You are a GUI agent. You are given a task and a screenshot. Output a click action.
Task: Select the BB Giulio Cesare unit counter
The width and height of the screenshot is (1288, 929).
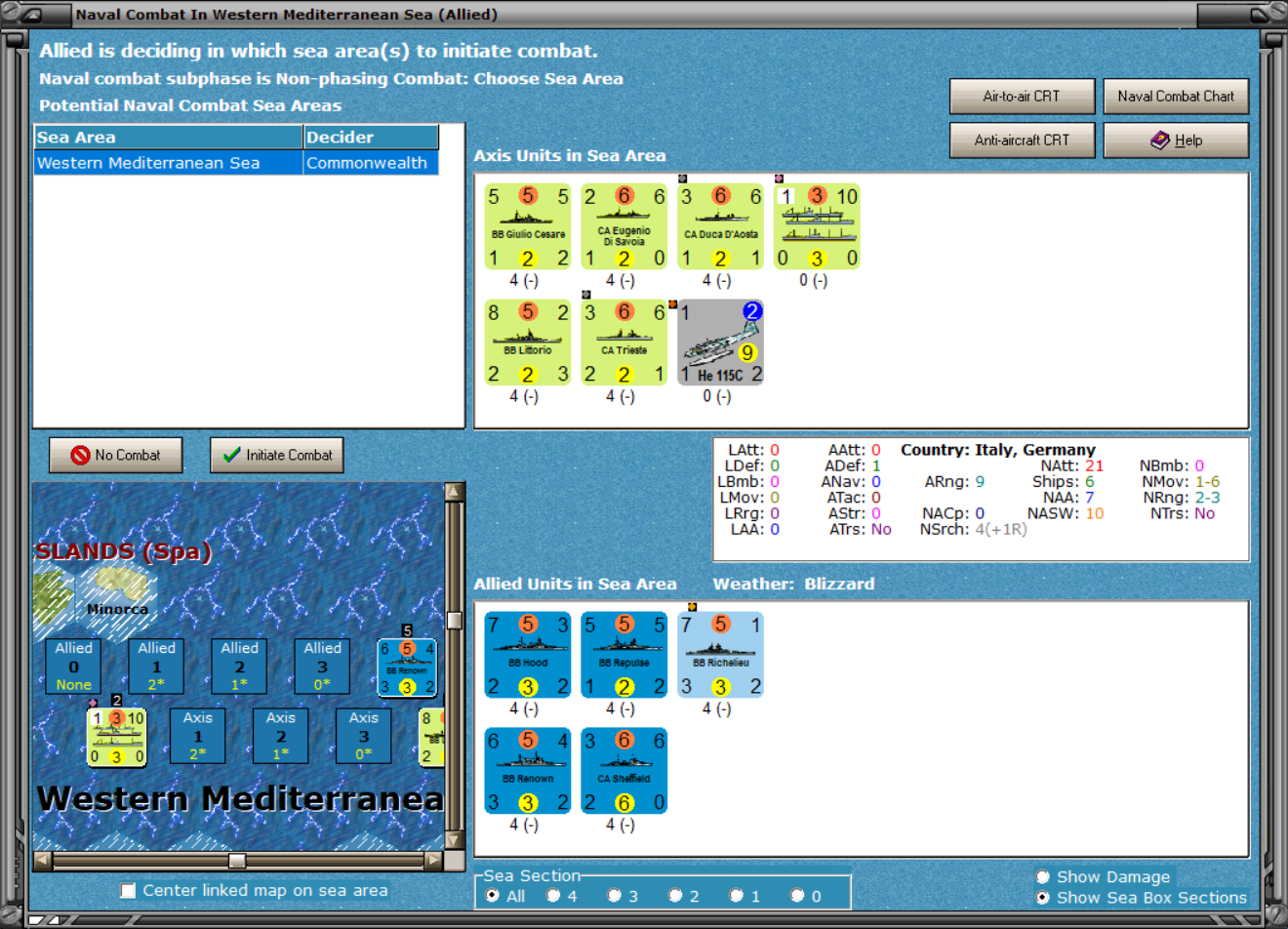click(528, 226)
